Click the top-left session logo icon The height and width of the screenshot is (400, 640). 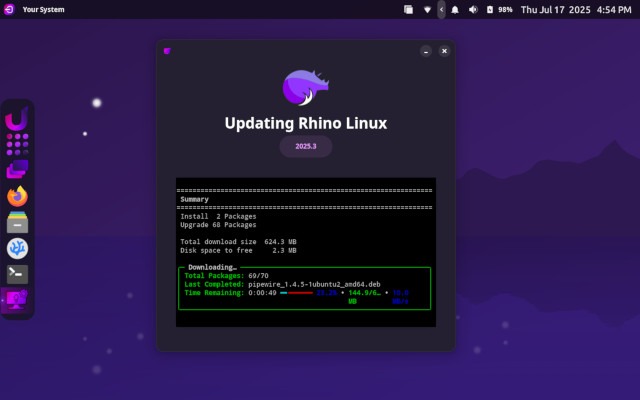coord(9,9)
